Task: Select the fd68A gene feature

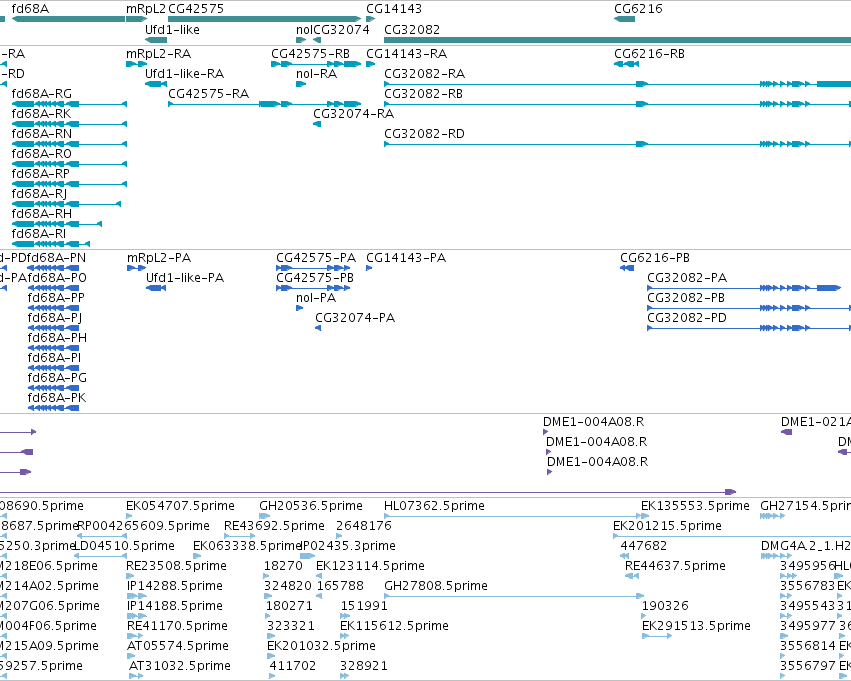Action: click(x=68, y=19)
